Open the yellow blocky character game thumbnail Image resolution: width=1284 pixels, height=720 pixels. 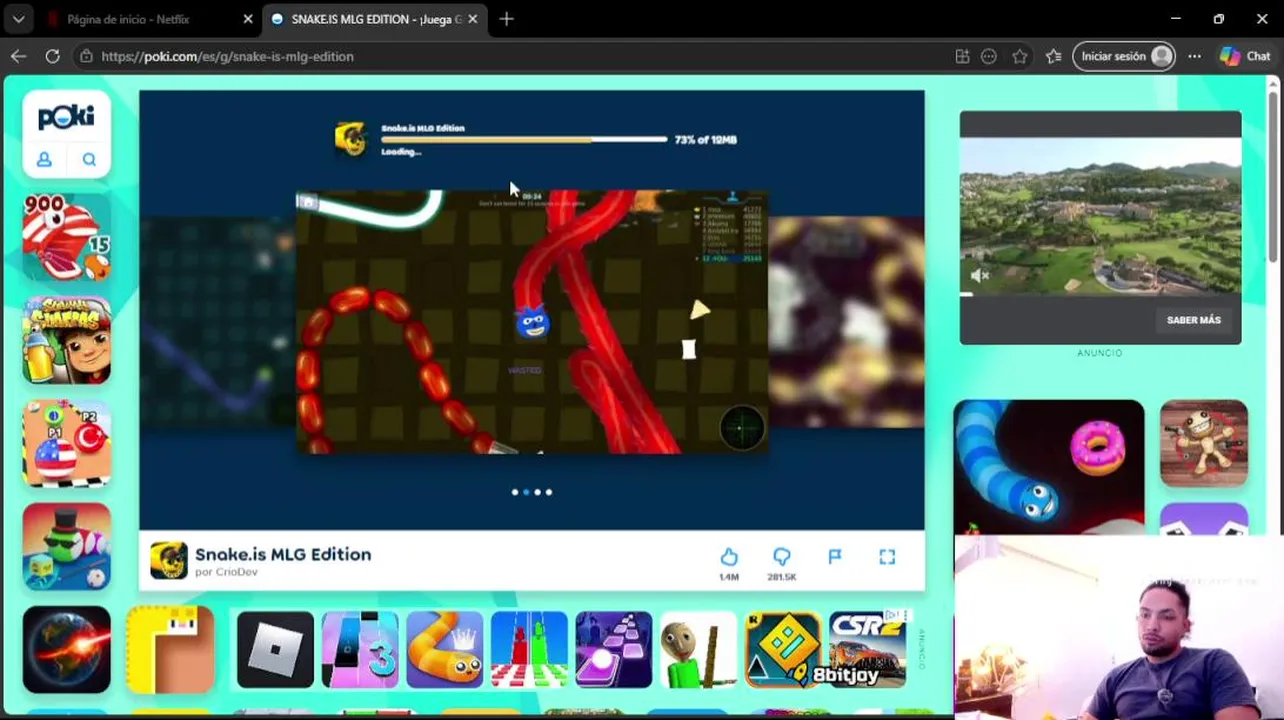pos(170,649)
